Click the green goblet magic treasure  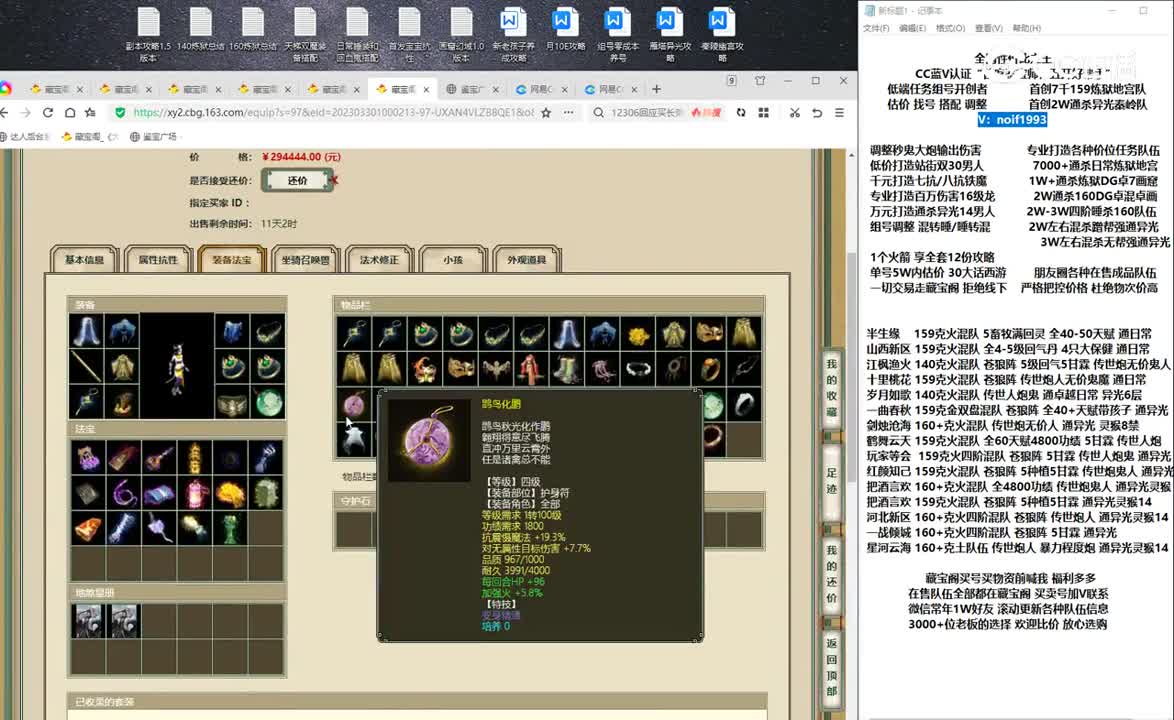click(x=231, y=529)
